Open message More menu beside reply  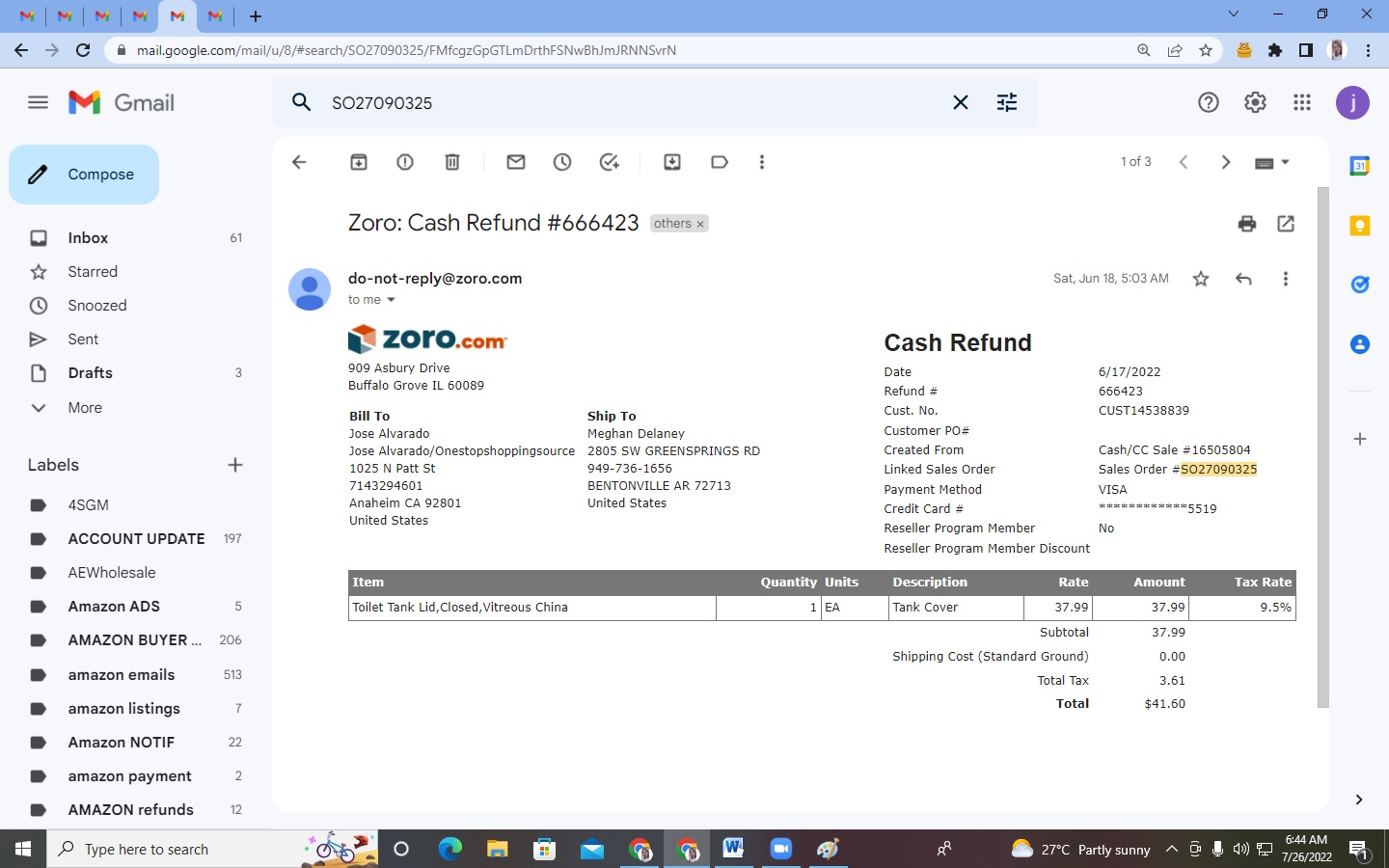(1286, 279)
